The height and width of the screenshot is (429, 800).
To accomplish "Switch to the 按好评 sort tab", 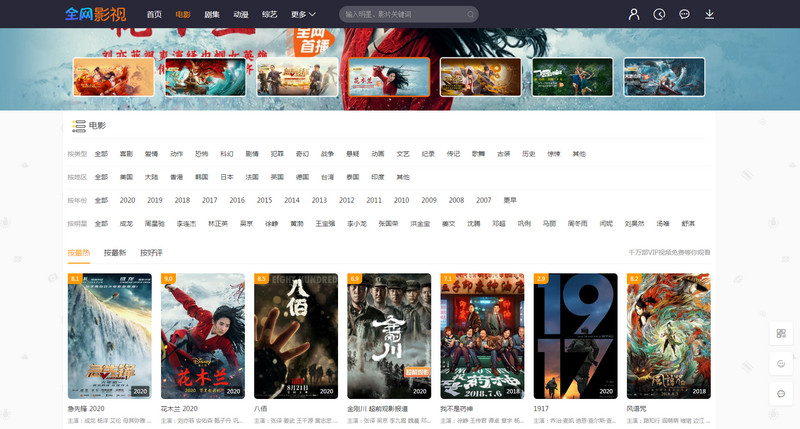I will (x=151, y=253).
